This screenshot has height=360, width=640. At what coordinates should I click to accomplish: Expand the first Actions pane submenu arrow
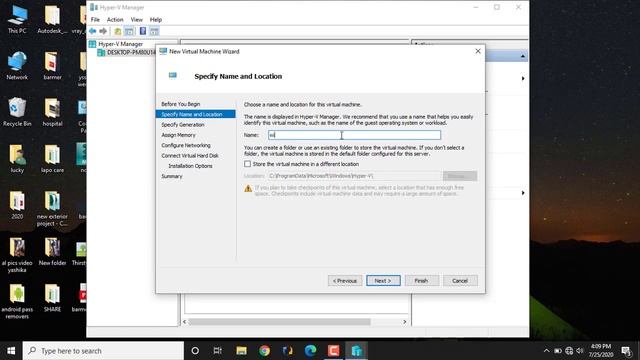point(523,78)
